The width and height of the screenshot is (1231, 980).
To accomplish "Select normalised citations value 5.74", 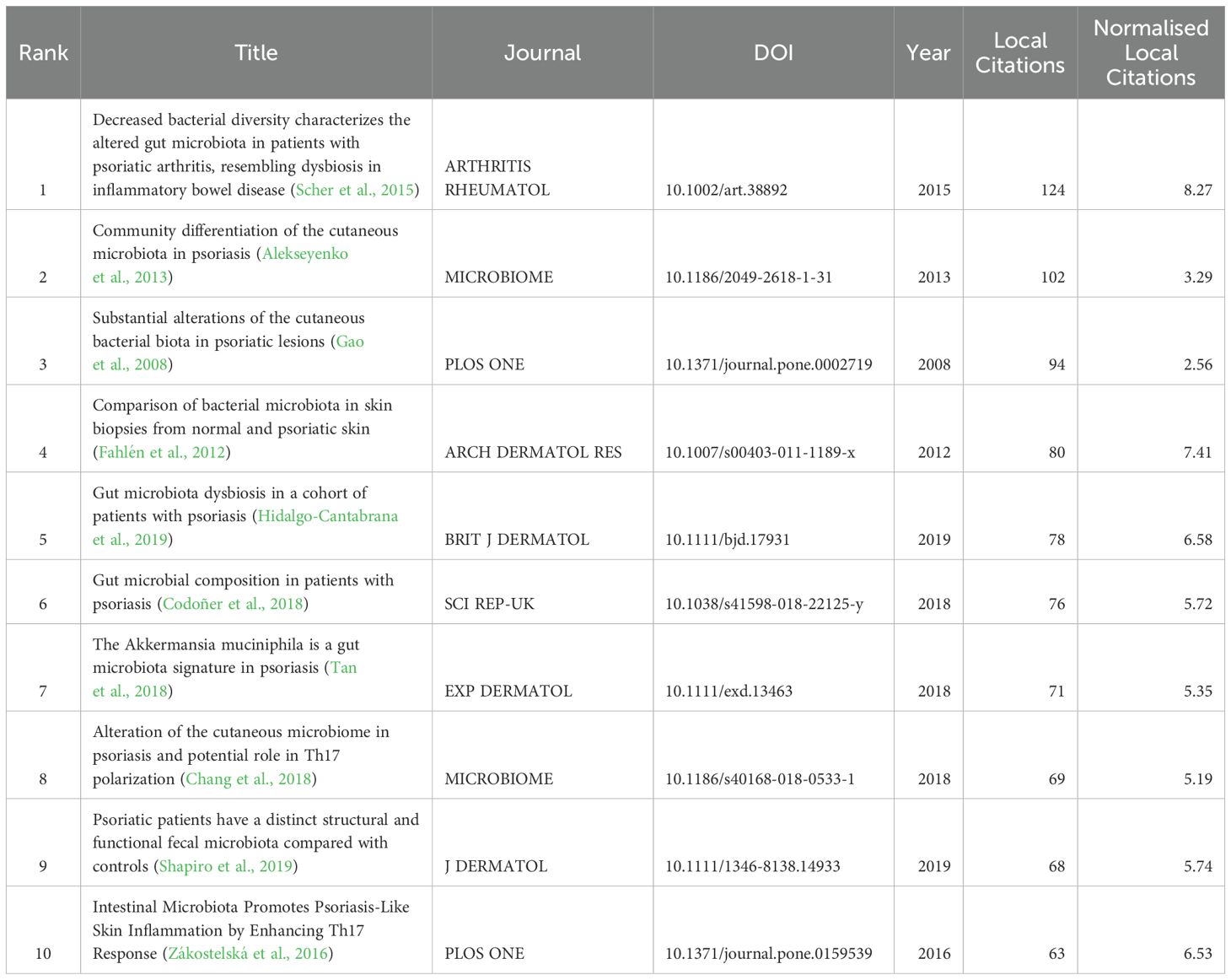I will tap(1198, 866).
